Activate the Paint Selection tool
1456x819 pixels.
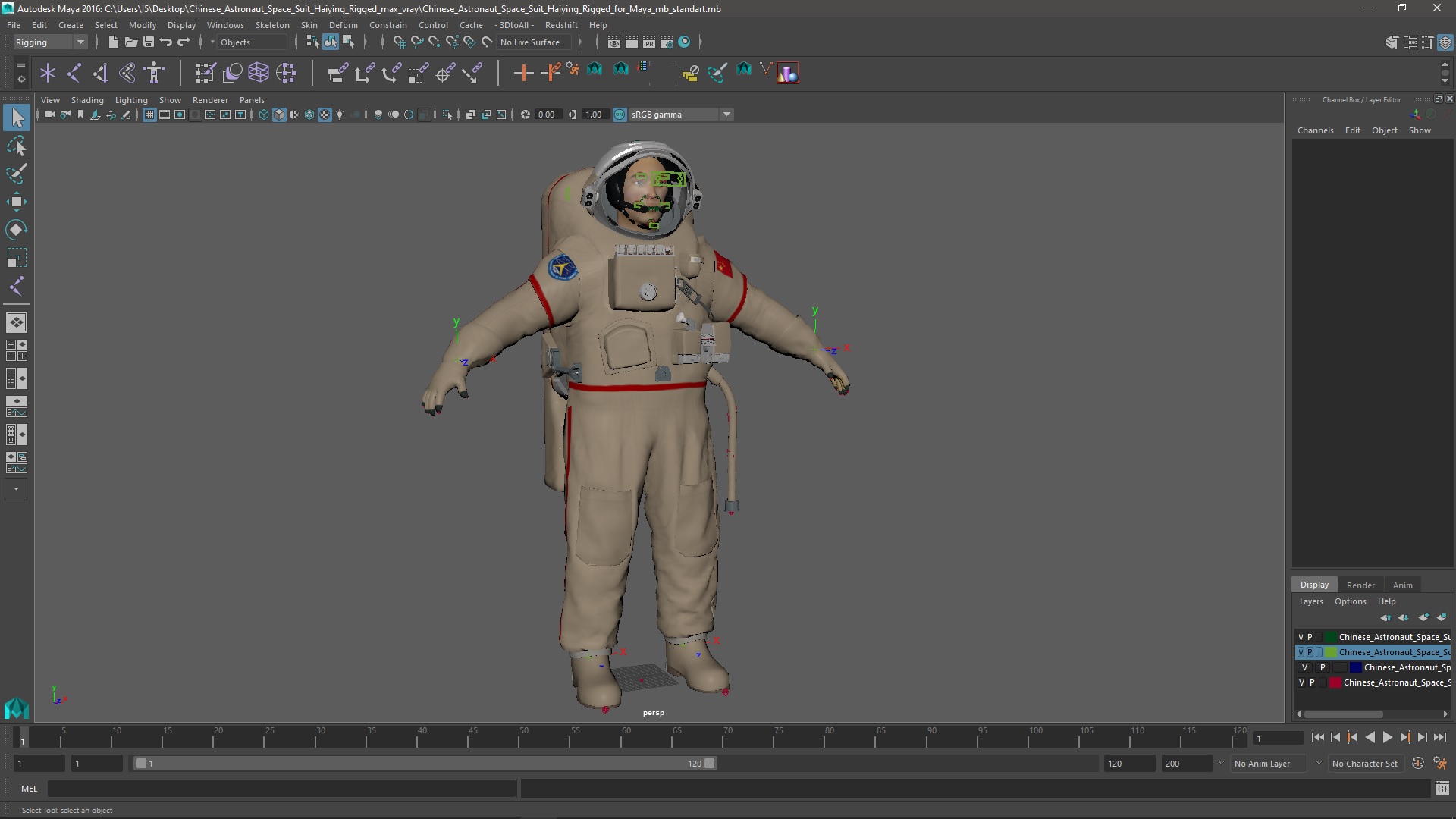click(17, 174)
